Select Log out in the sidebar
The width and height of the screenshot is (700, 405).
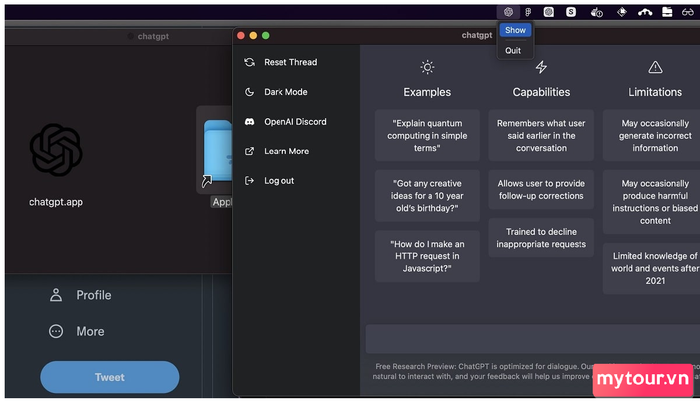coord(277,181)
